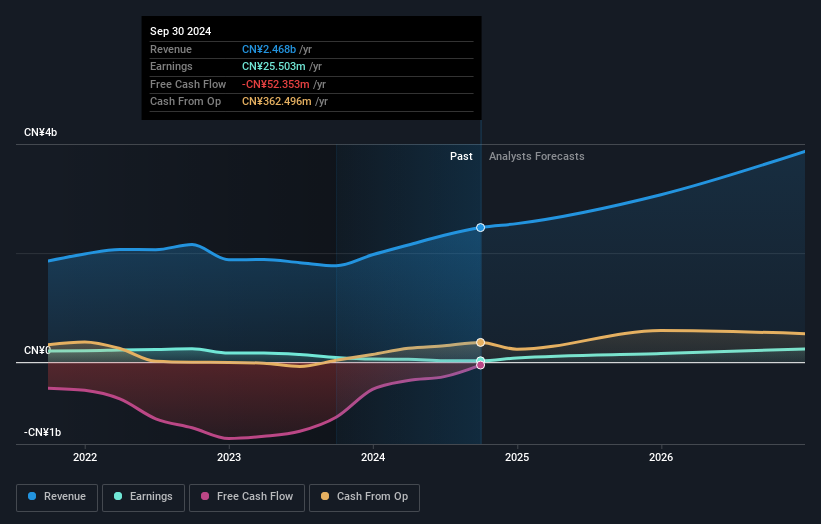This screenshot has width=821, height=524.
Task: Click the Past label on chart
Action: pos(461,156)
